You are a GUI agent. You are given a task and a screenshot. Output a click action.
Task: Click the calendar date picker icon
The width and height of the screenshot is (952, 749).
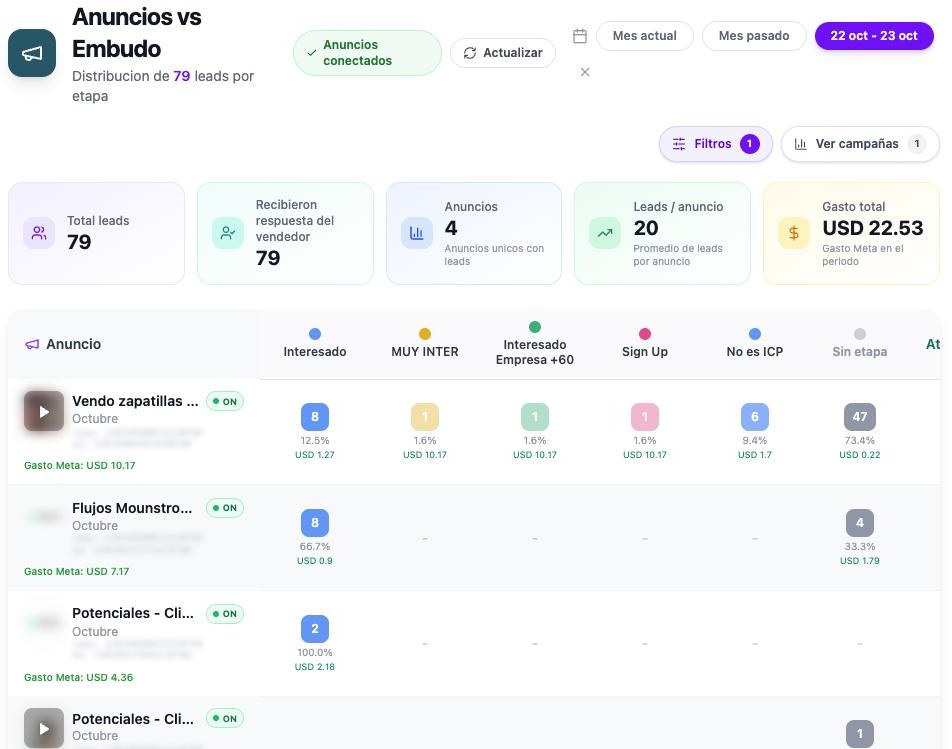click(580, 36)
